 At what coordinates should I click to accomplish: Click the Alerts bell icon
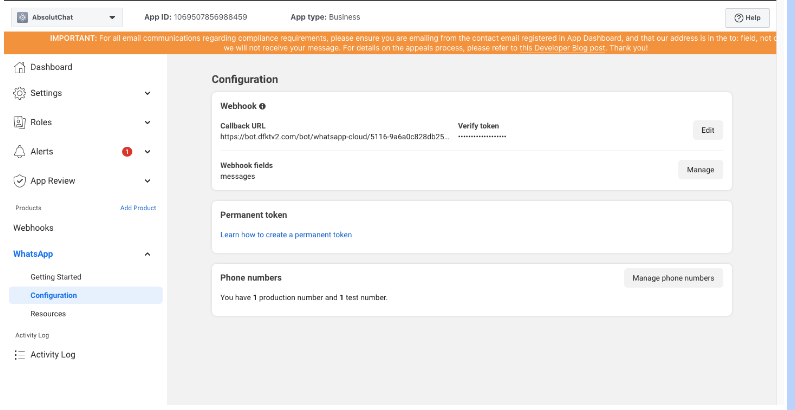pyautogui.click(x=19, y=152)
